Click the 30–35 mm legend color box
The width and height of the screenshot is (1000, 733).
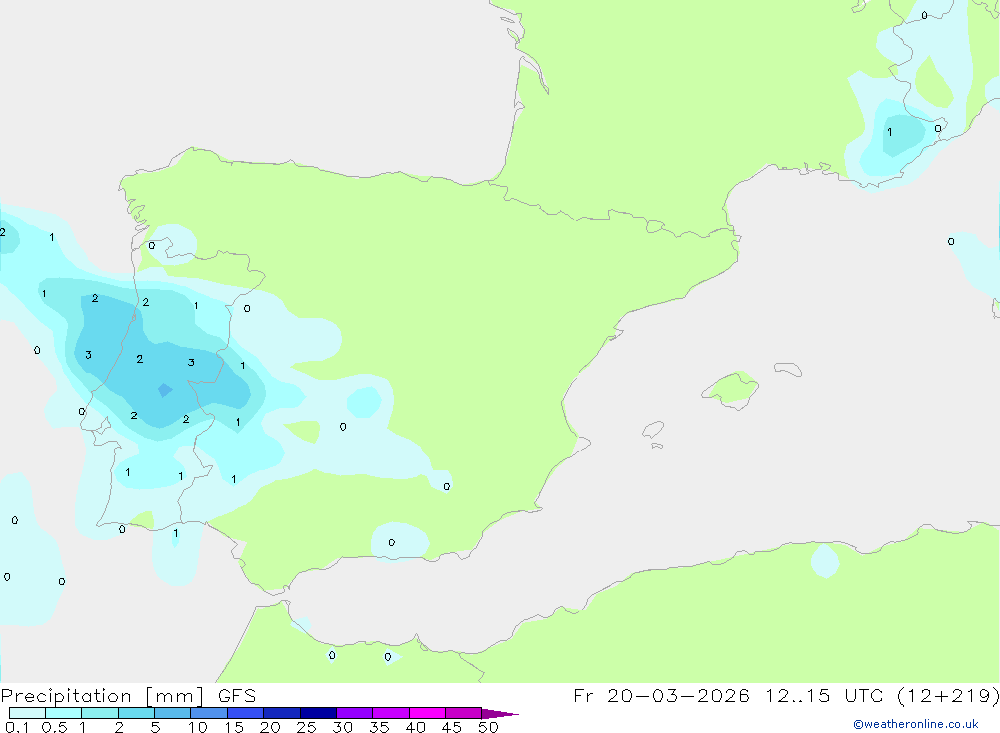pyautogui.click(x=355, y=713)
